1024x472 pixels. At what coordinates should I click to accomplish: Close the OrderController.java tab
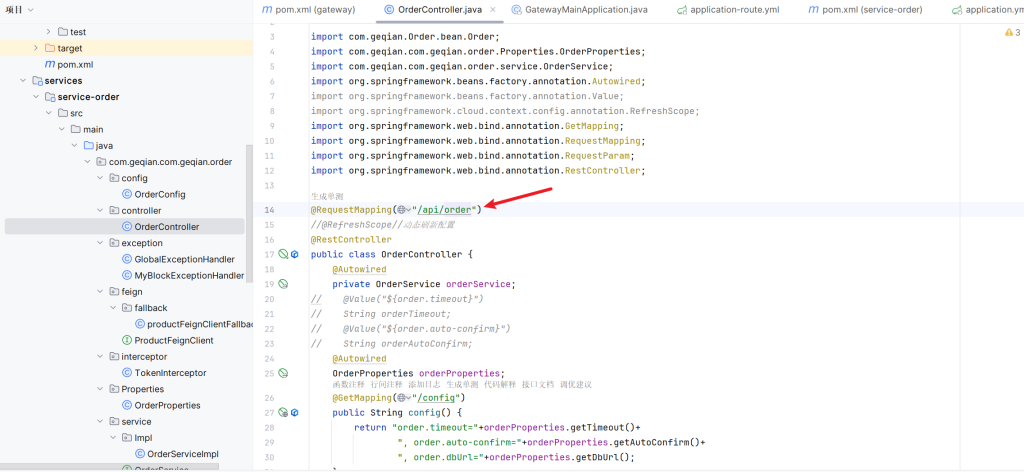(x=491, y=10)
